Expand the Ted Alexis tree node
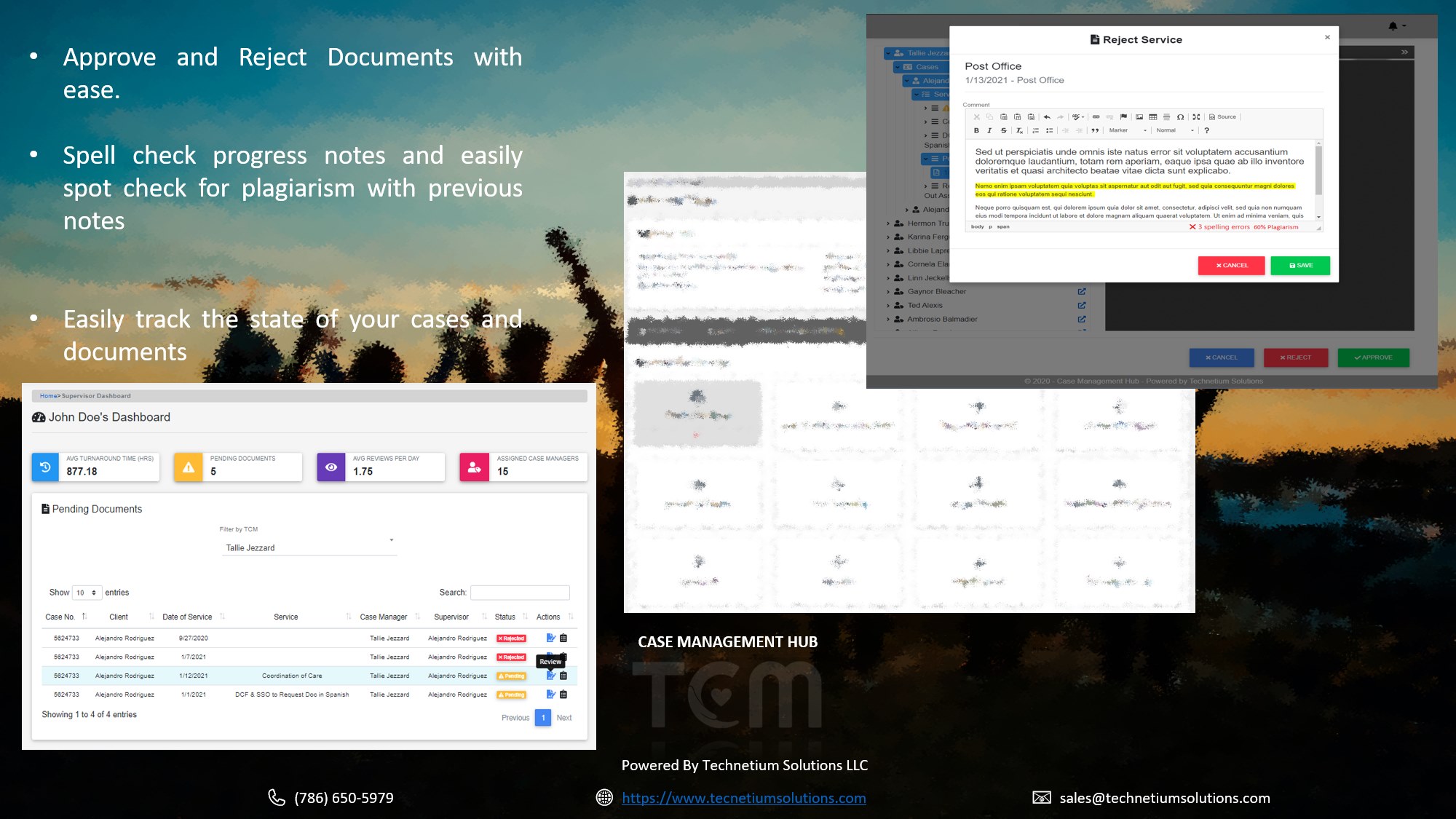Screen dimensions: 1456x819 [x=889, y=306]
